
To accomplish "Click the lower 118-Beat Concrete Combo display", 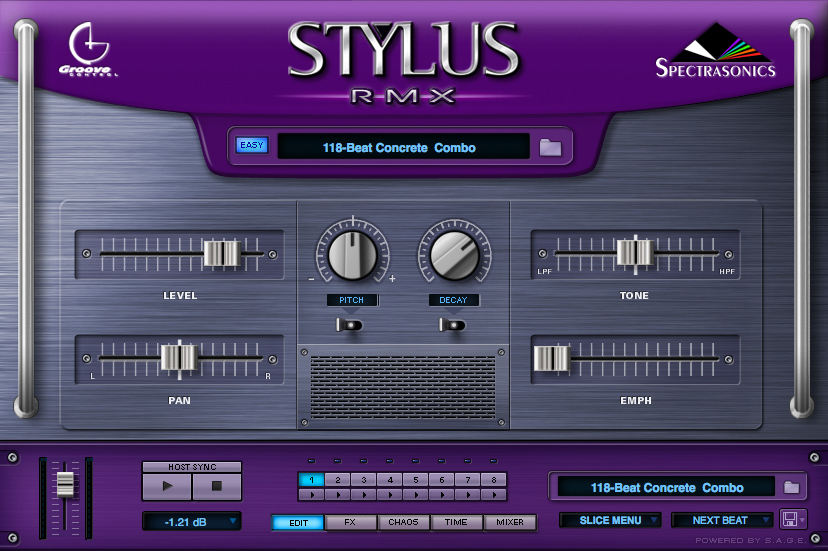I will pos(666,487).
